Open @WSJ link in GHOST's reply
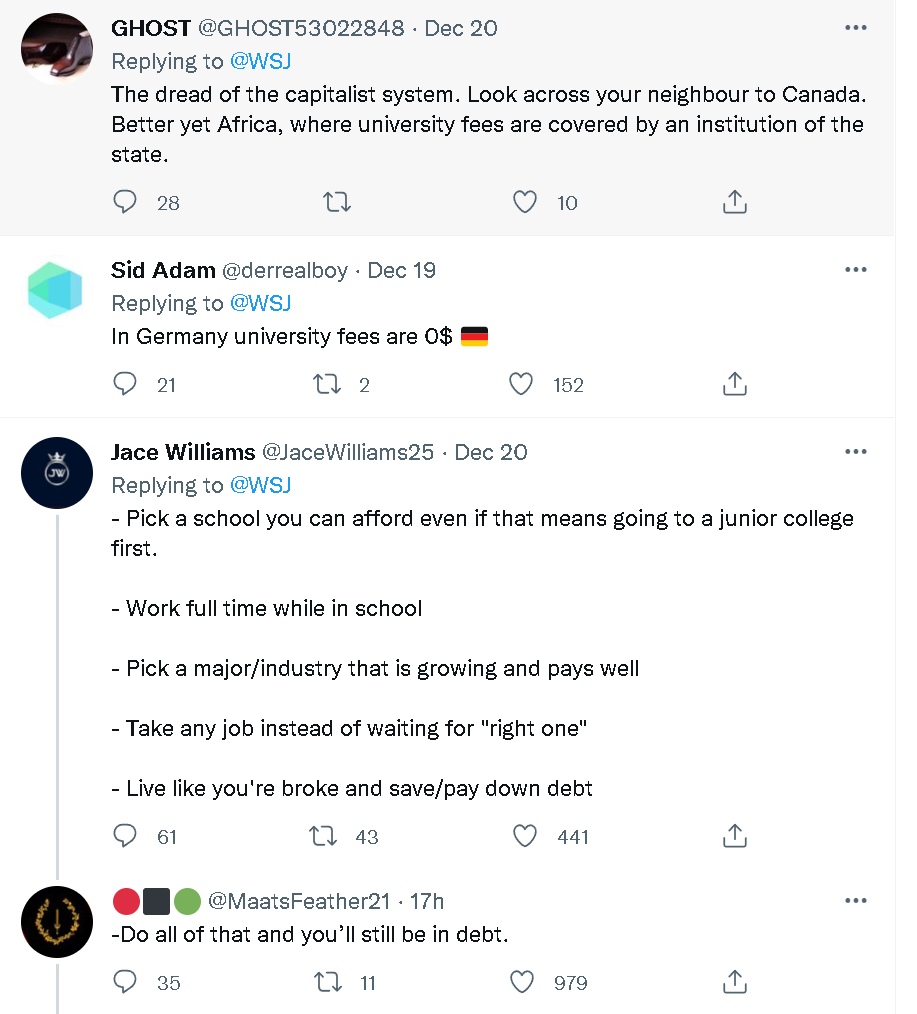The image size is (917, 1014). 260,61
